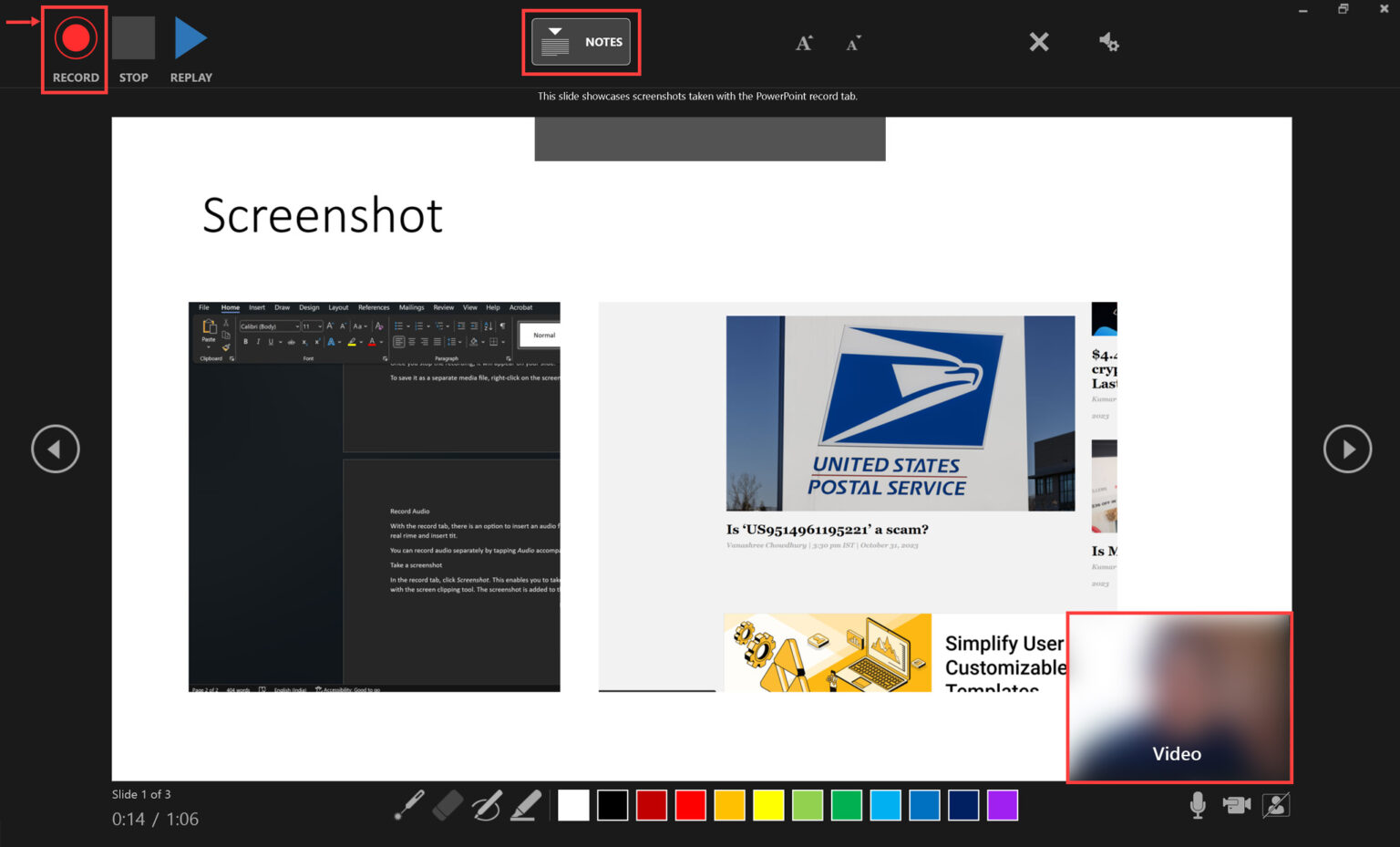The width and height of the screenshot is (1400, 847).
Task: Increase notes font size with larger A
Action: tap(804, 43)
